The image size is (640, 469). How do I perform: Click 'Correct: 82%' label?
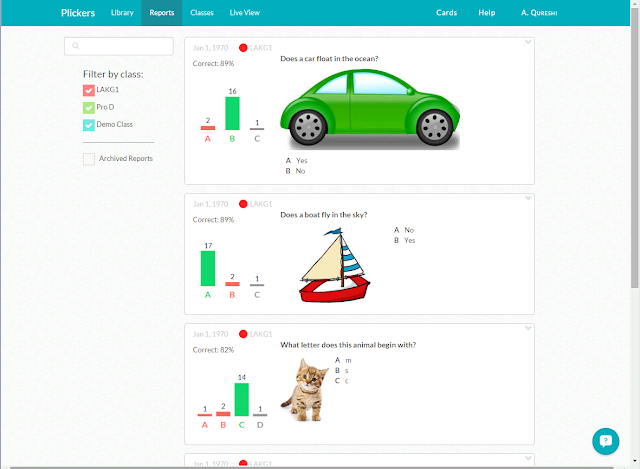[x=213, y=350]
